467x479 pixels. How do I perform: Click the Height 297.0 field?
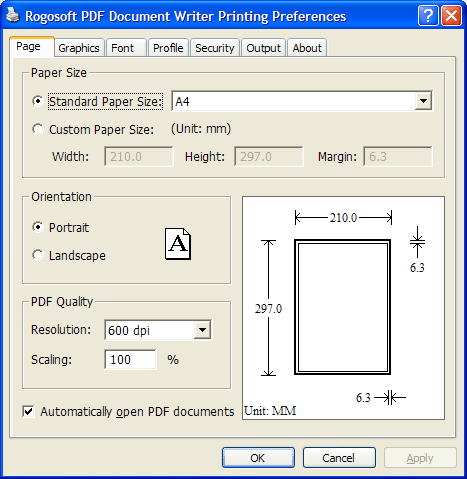coord(269,156)
